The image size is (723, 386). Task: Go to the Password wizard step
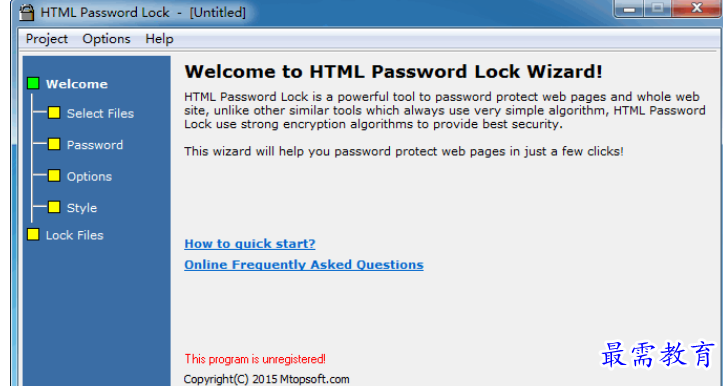click(95, 145)
